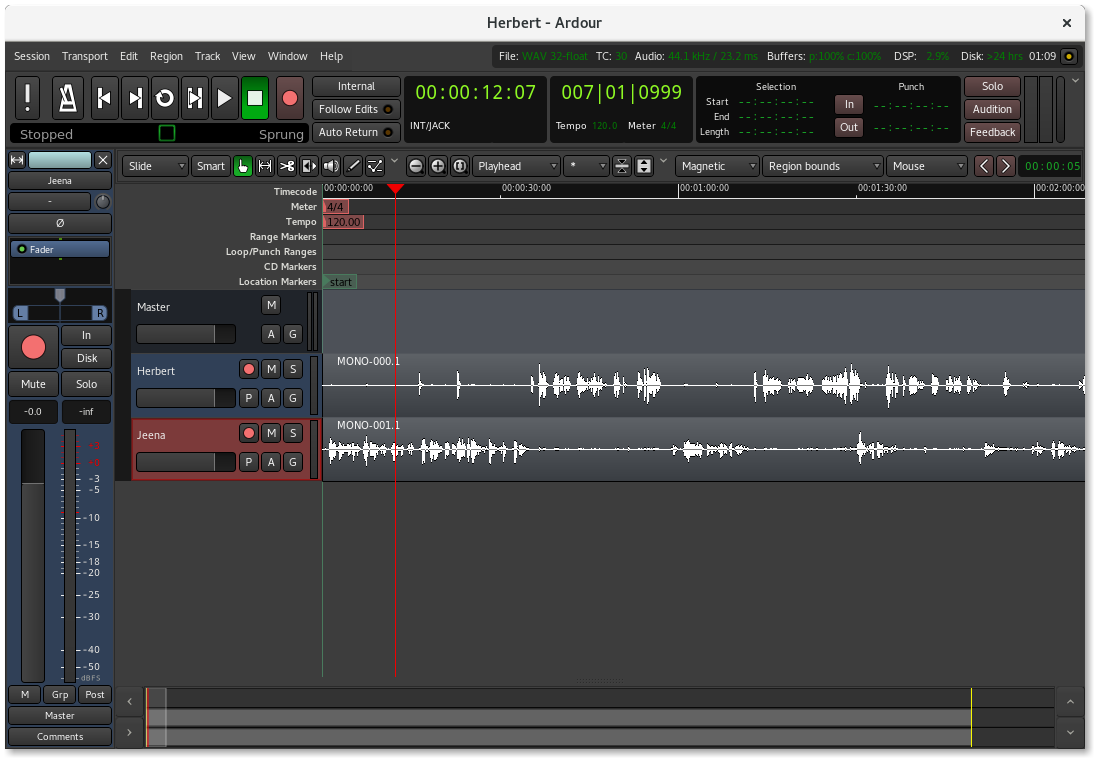Open the visible tracks asterisk dropdown
This screenshot has height=758, width=1094.
[586, 166]
